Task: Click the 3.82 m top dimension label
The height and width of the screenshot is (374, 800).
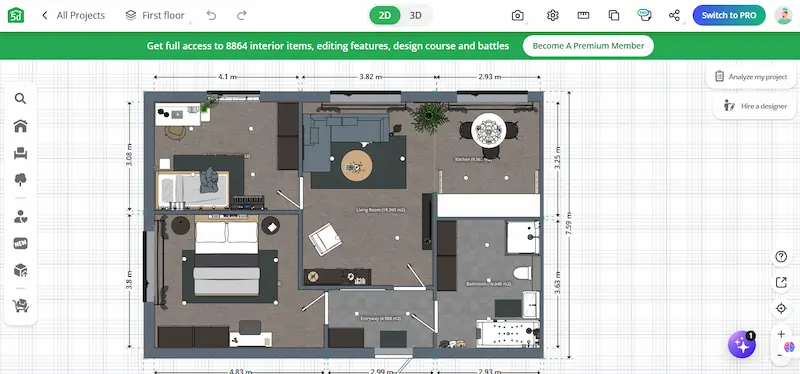Action: tap(370, 77)
